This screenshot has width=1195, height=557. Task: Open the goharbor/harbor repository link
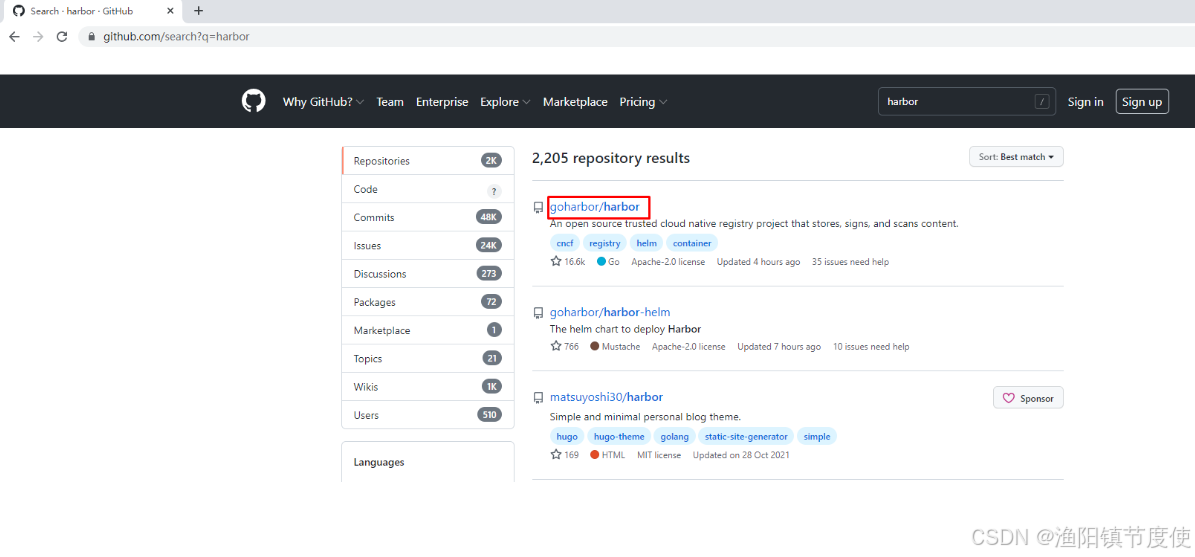594,206
